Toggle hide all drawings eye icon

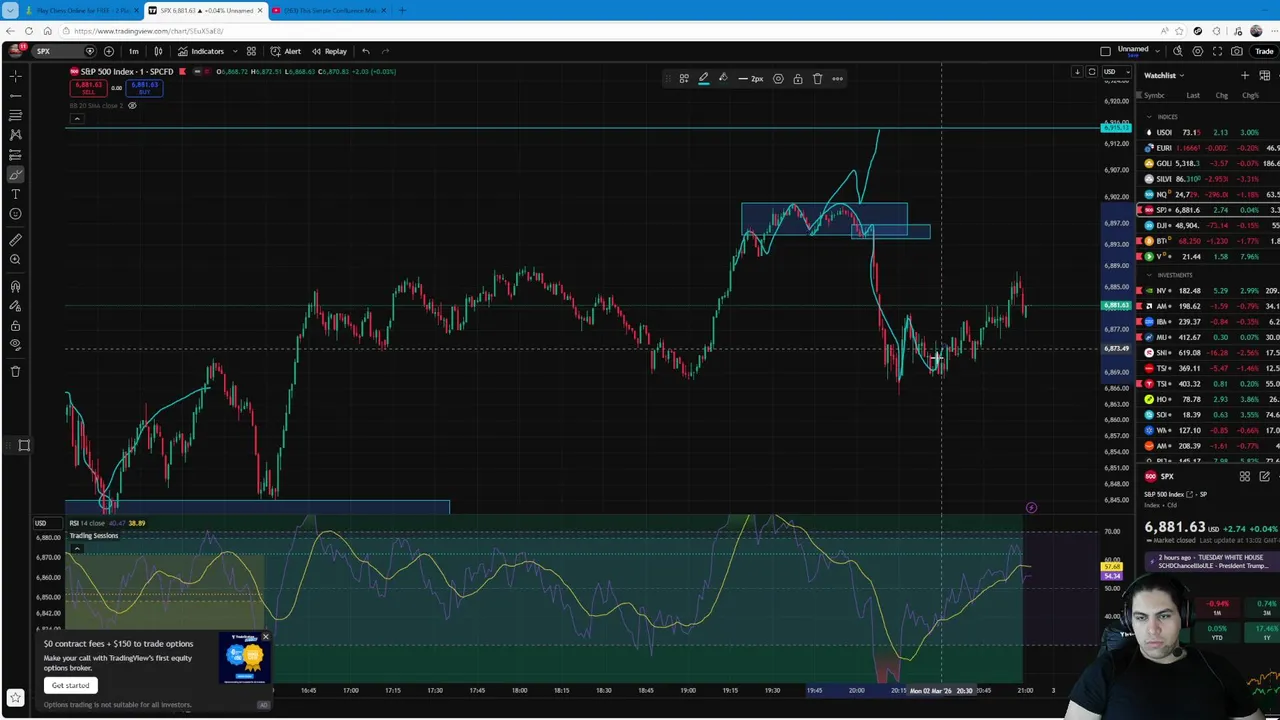pyautogui.click(x=15, y=345)
